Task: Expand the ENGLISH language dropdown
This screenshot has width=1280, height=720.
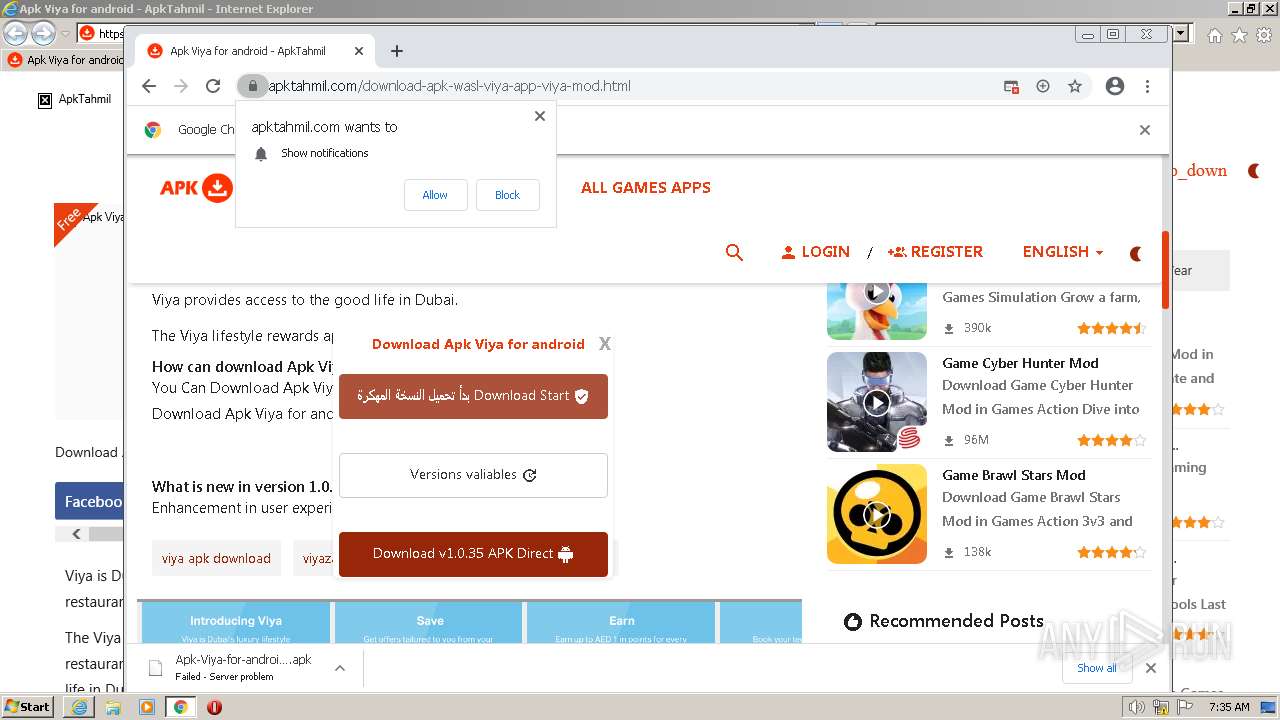Action: [x=1062, y=252]
